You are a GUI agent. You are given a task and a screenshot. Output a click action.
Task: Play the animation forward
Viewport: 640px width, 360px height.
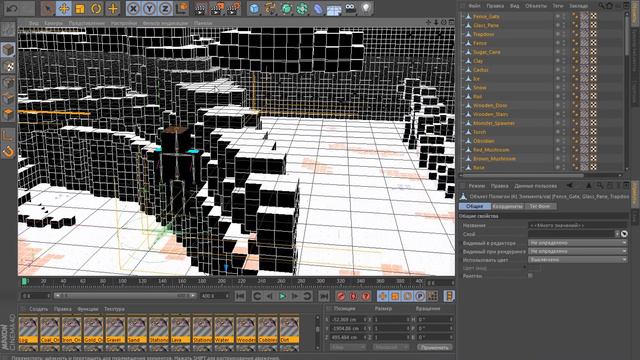pyautogui.click(x=282, y=296)
